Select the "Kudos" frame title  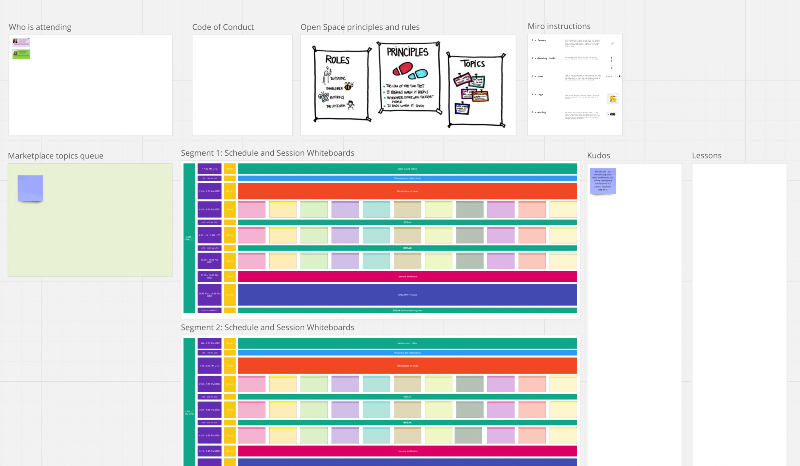[x=598, y=156]
